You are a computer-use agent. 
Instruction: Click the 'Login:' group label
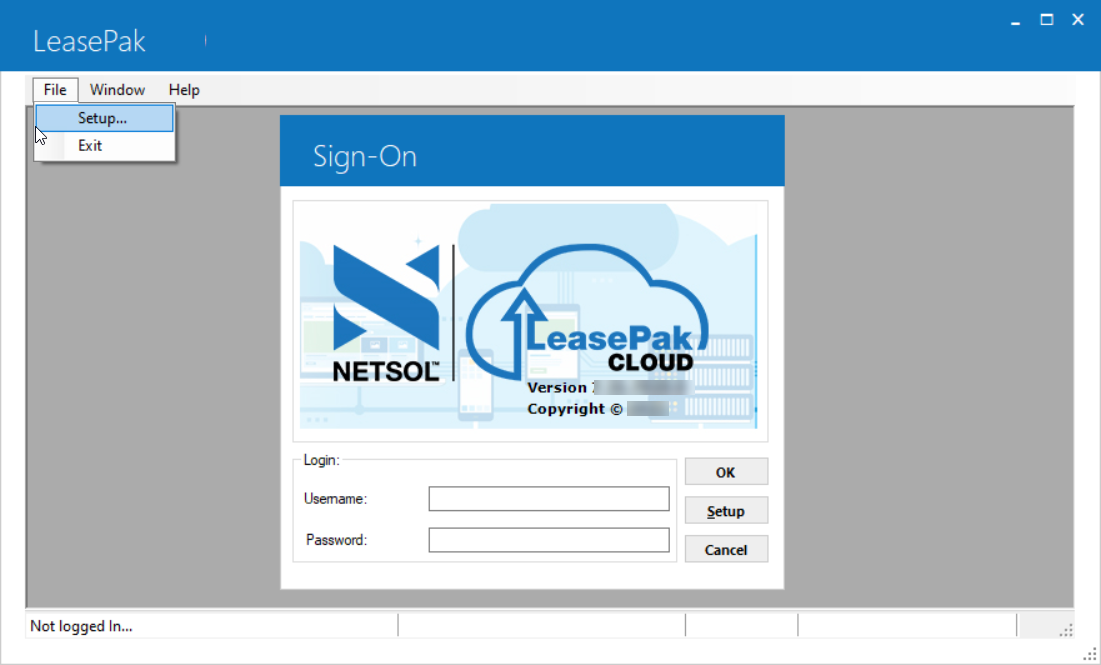(322, 460)
